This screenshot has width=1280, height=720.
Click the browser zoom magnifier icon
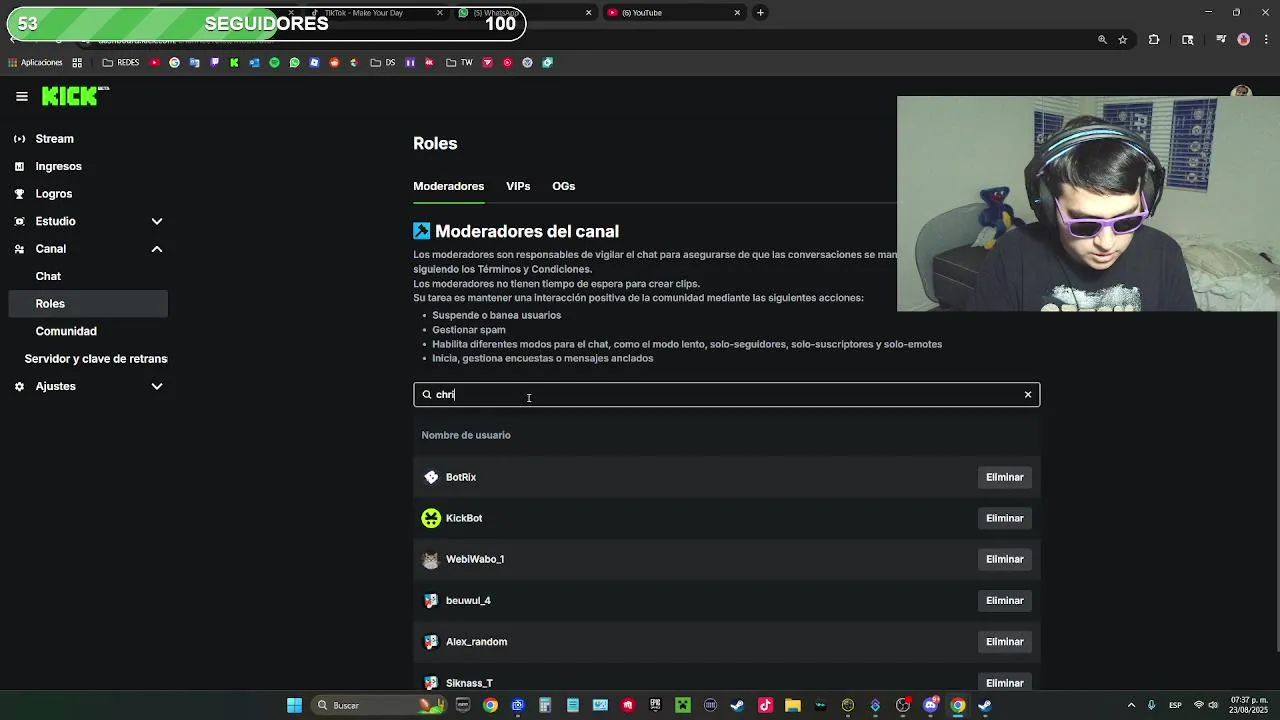(x=1102, y=40)
